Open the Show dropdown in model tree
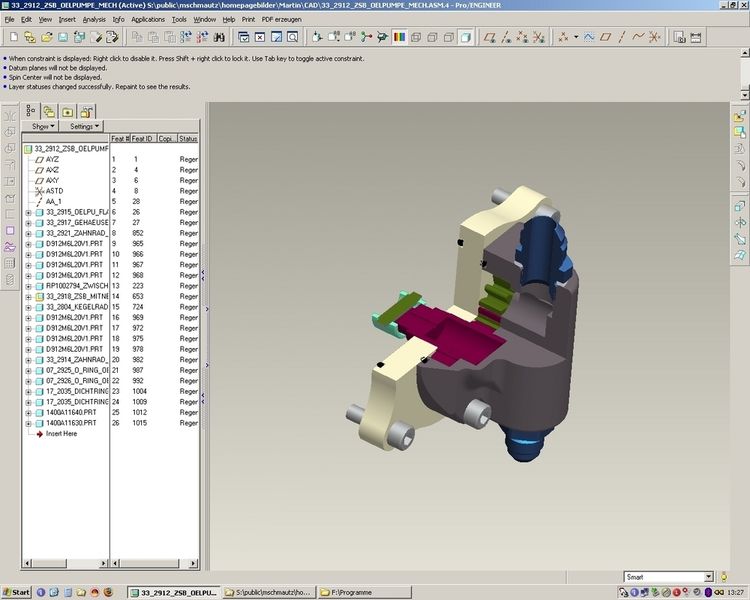 tap(43, 127)
